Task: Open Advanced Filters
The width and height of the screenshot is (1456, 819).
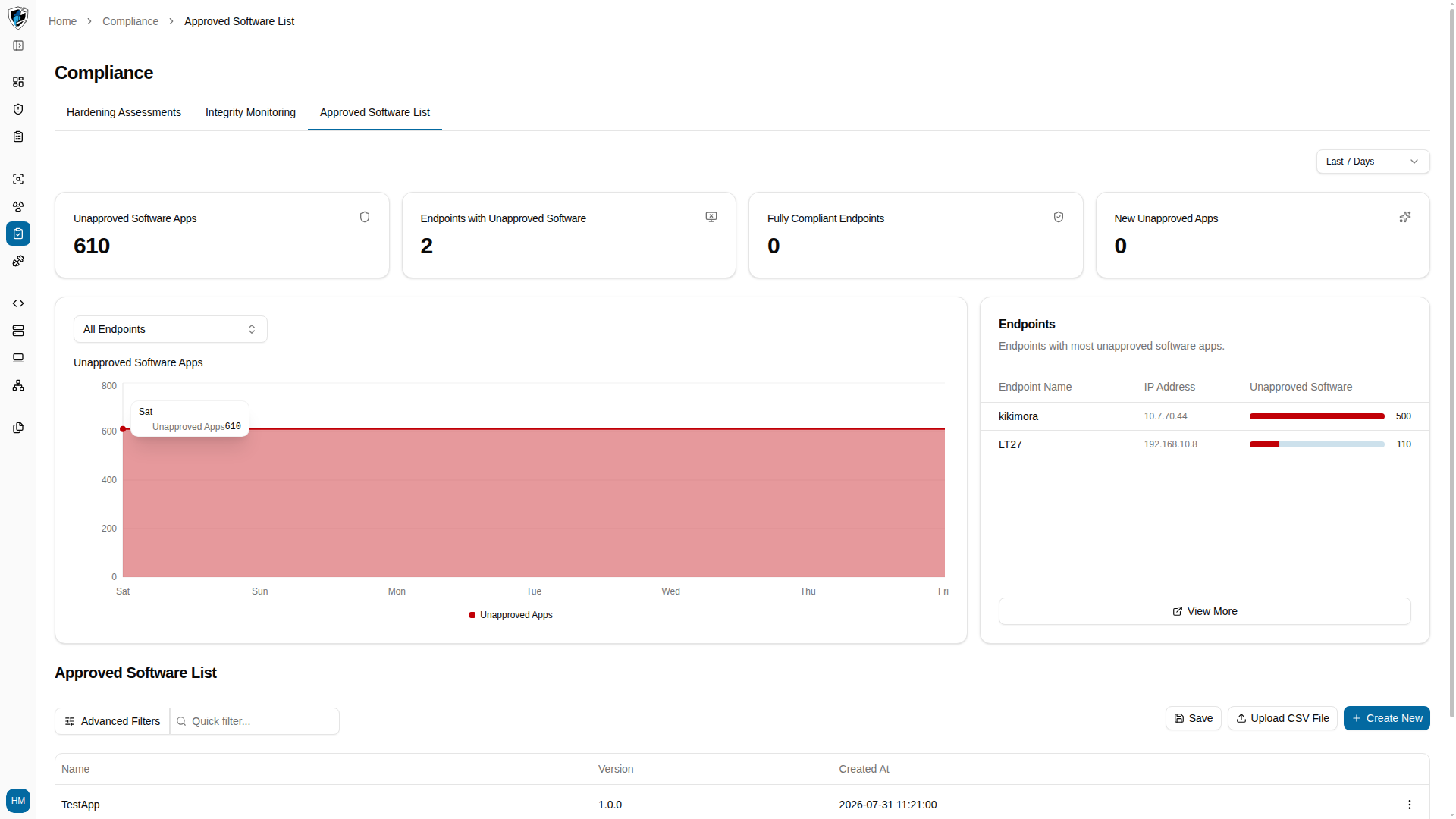Action: coord(112,721)
